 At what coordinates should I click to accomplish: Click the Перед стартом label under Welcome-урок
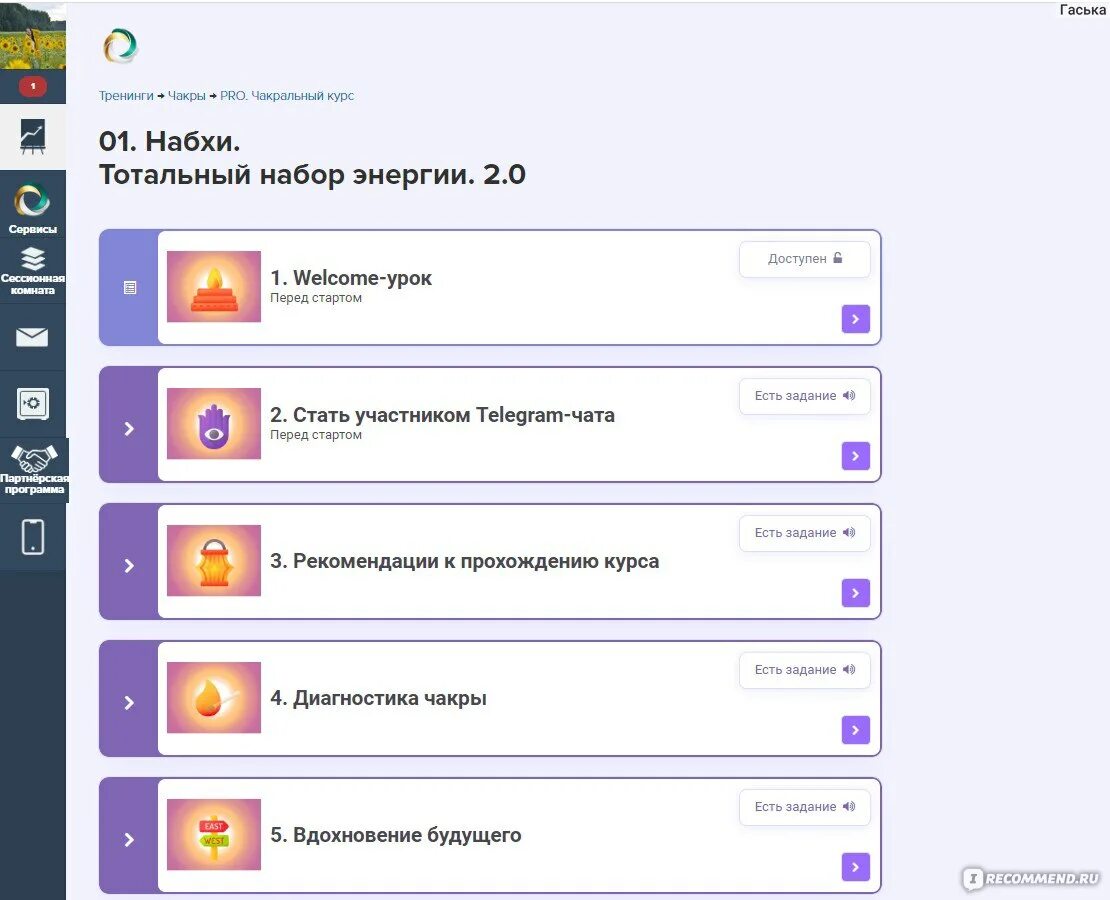(316, 298)
